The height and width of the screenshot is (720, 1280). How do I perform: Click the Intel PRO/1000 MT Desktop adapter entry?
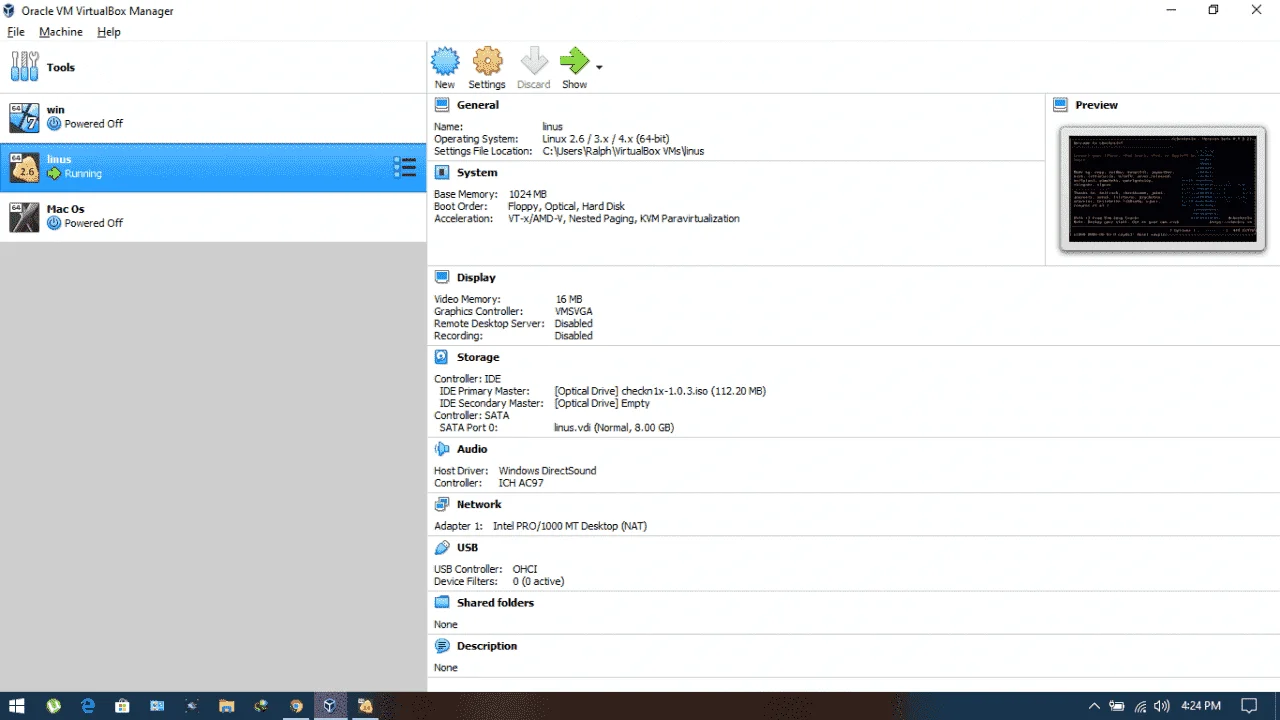(570, 526)
